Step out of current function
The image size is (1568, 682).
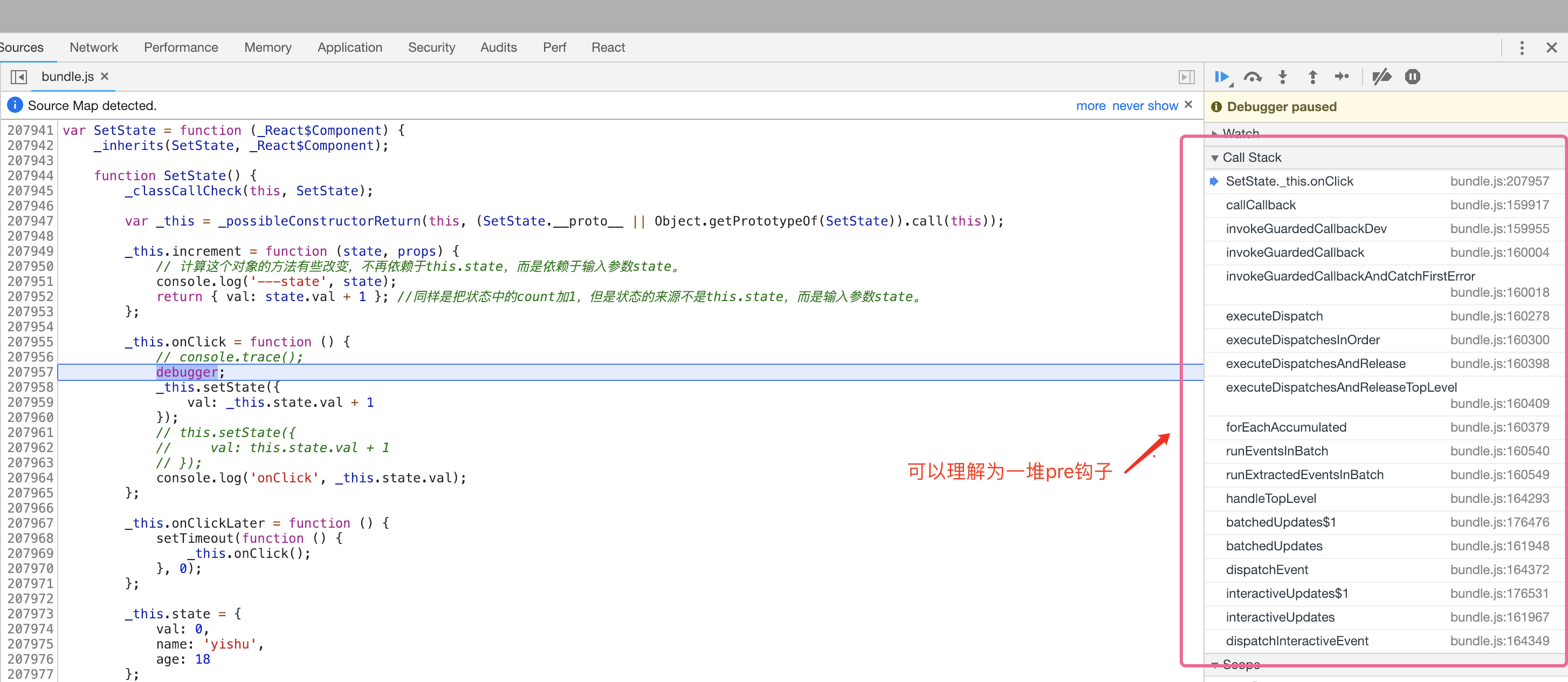pyautogui.click(x=1312, y=77)
